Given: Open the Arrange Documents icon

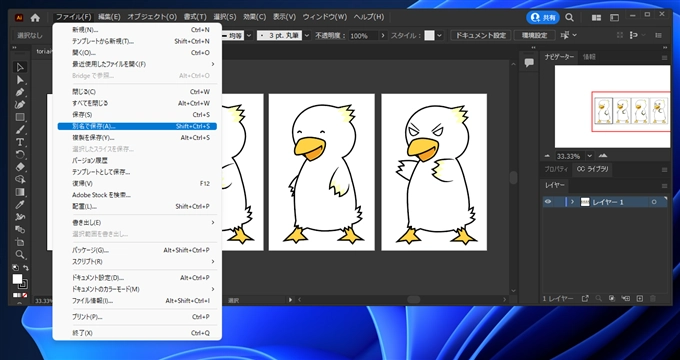Looking at the screenshot, I should (597, 18).
